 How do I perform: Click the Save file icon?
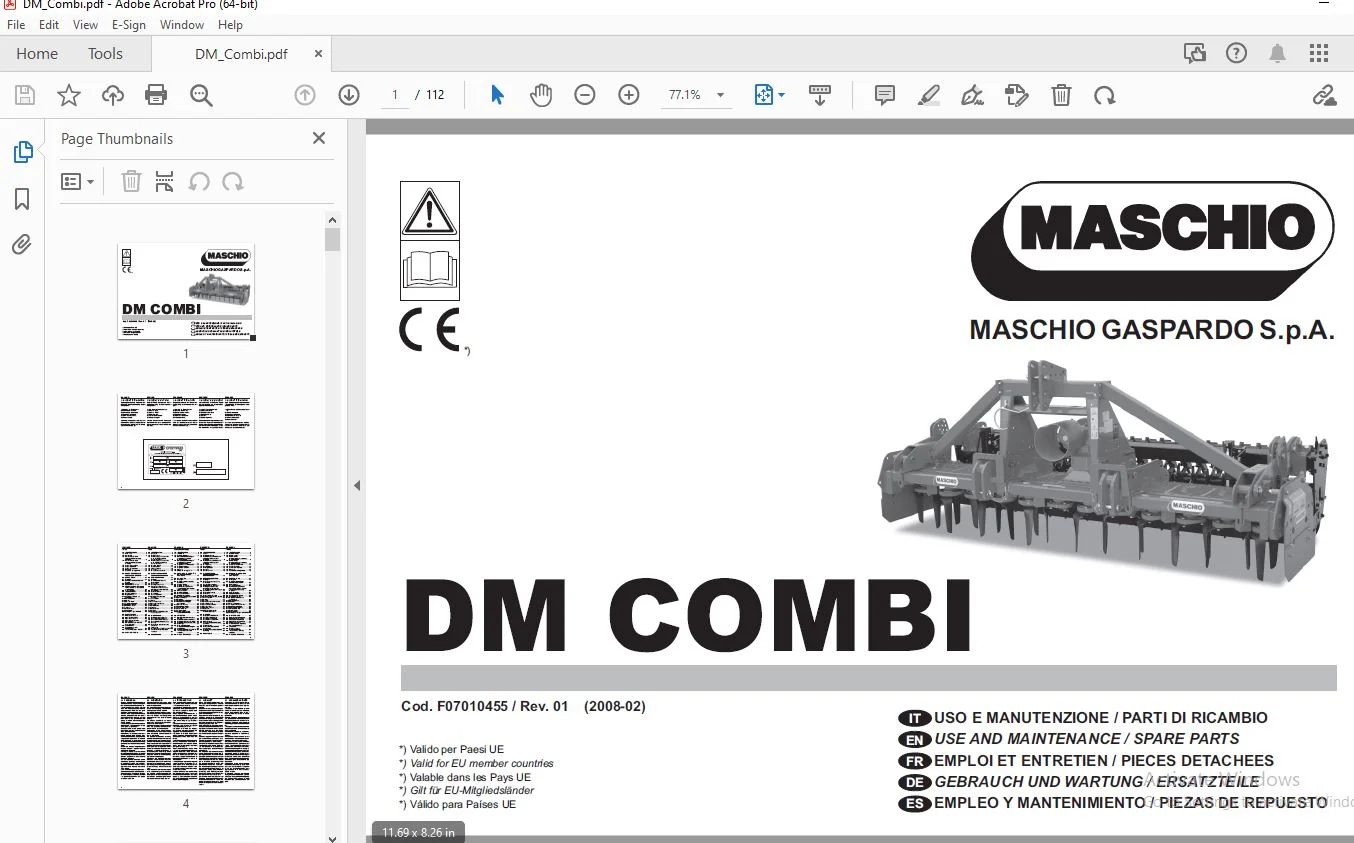click(25, 95)
